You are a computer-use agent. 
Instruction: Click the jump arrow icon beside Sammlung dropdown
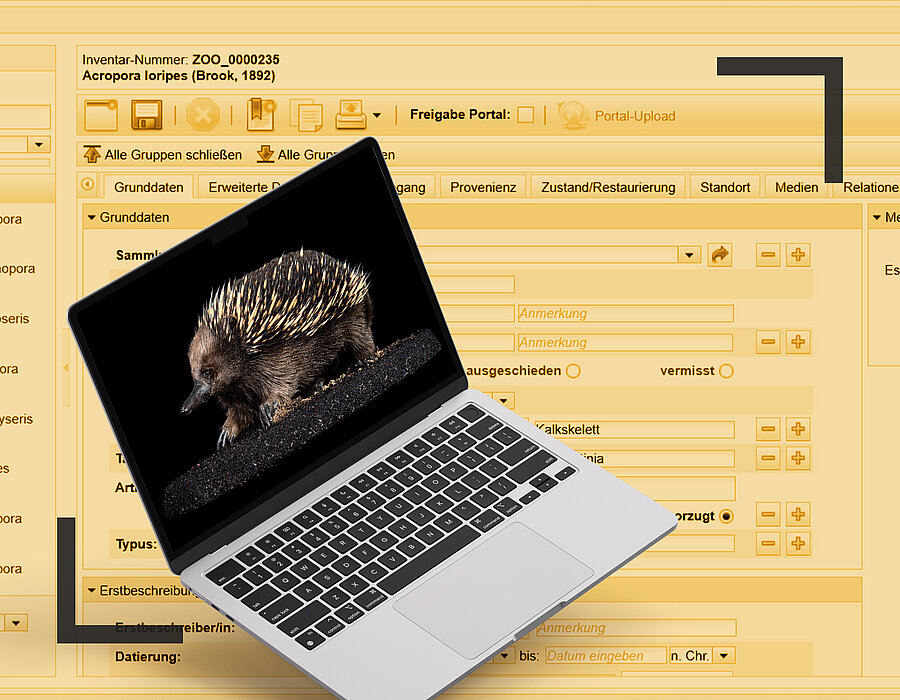click(x=720, y=255)
